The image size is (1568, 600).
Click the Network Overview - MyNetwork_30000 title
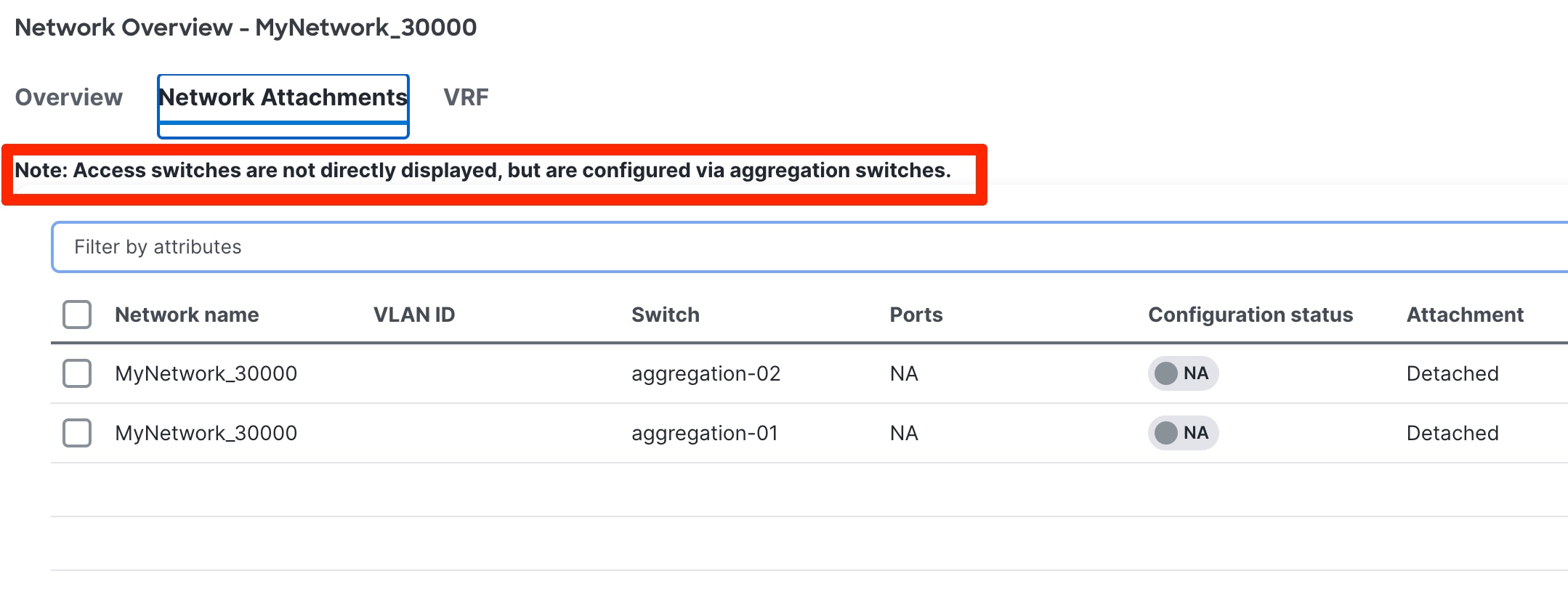(x=246, y=28)
